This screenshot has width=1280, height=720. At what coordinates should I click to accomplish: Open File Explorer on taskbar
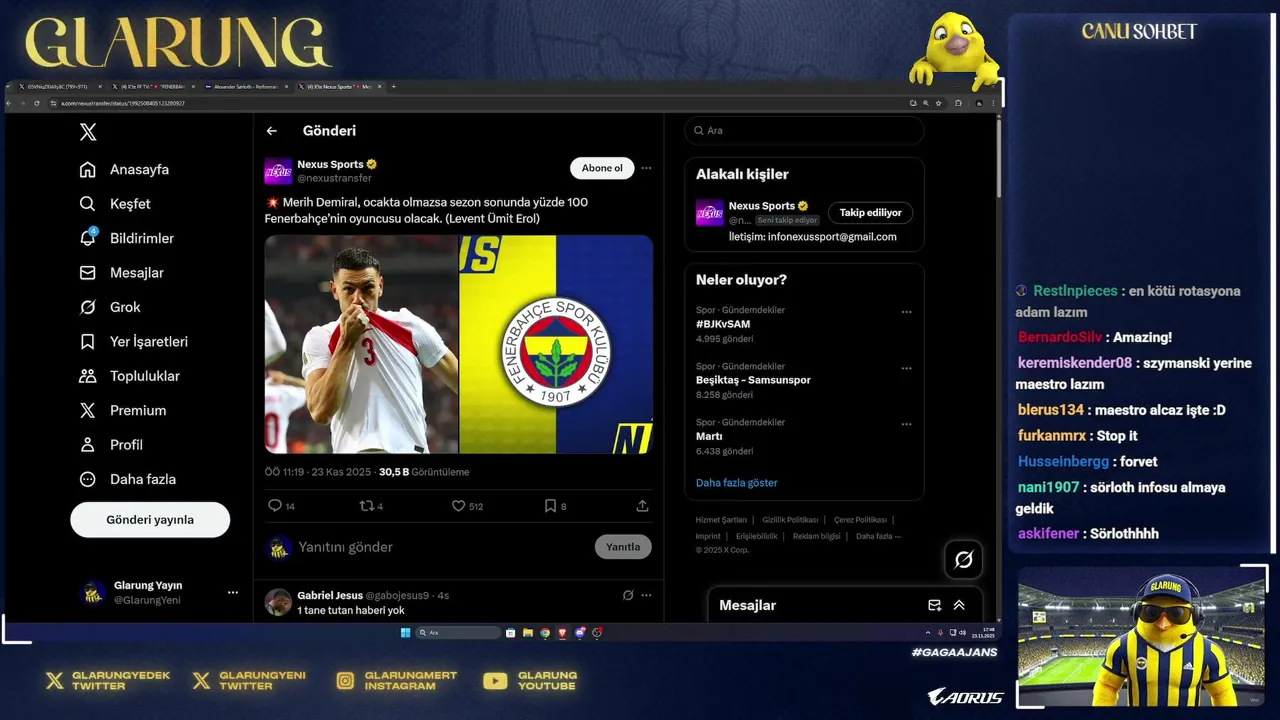[528, 633]
